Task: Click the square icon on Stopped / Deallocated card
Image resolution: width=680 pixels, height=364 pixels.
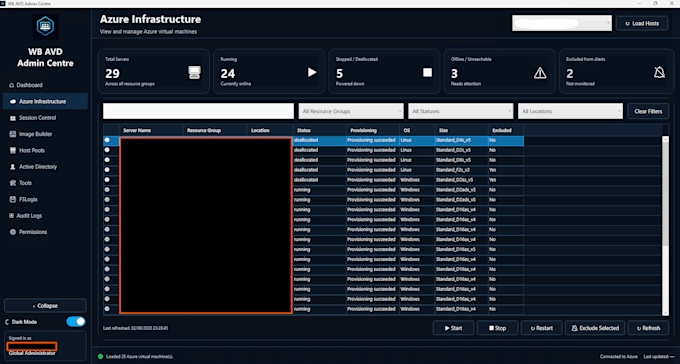Action: [428, 72]
